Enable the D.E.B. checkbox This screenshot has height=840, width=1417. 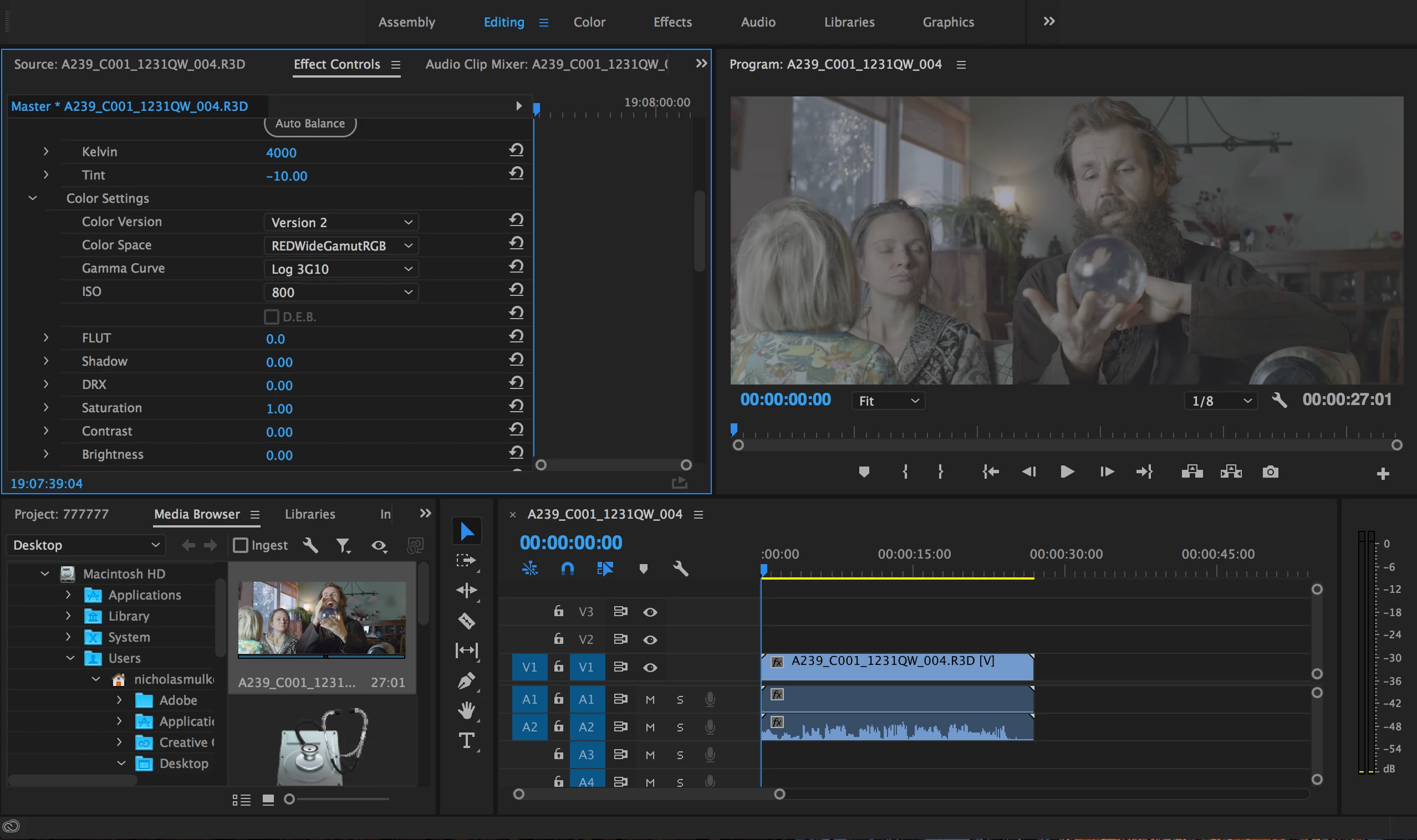point(271,316)
